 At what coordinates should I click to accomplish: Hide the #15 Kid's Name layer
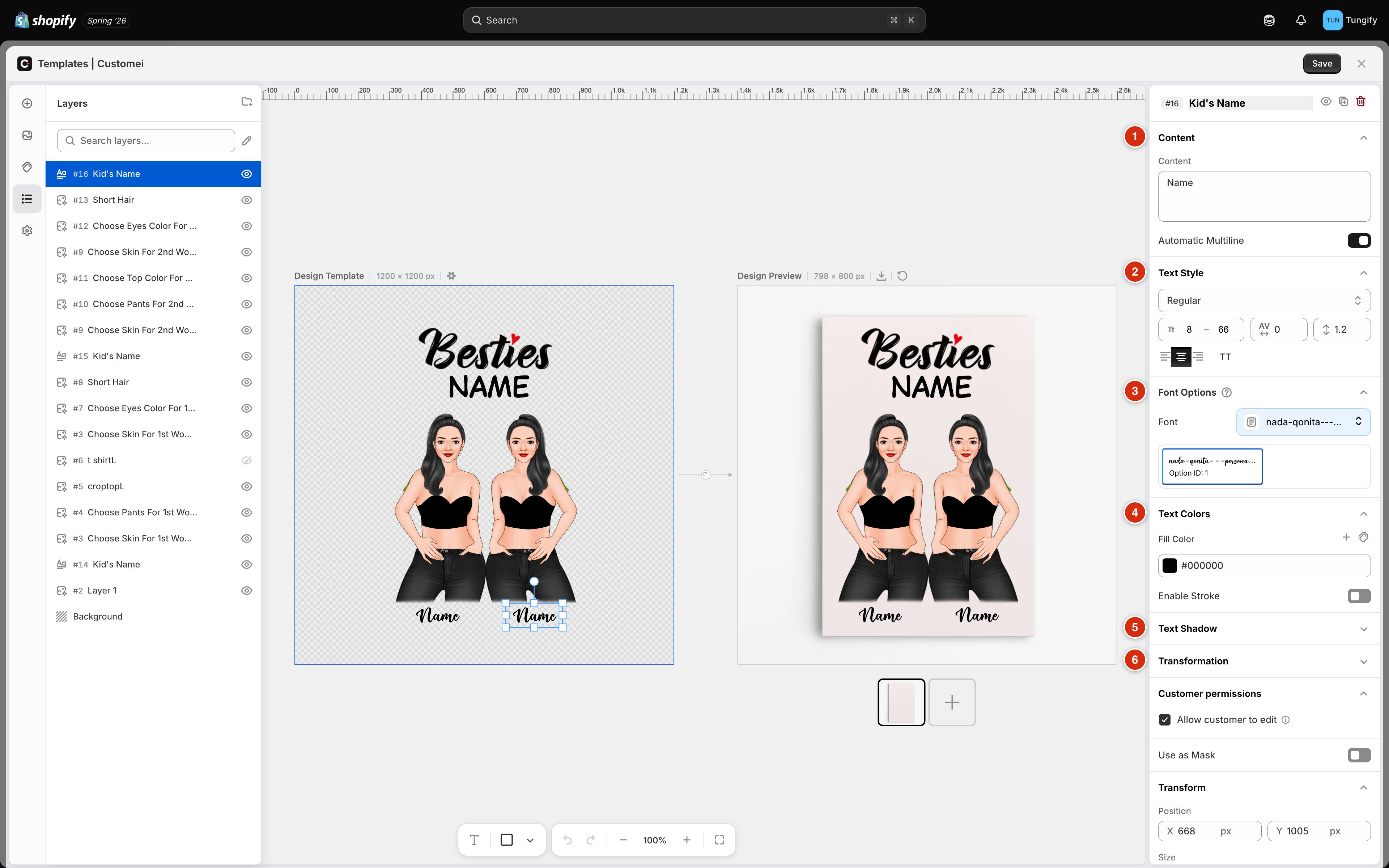[x=247, y=356]
